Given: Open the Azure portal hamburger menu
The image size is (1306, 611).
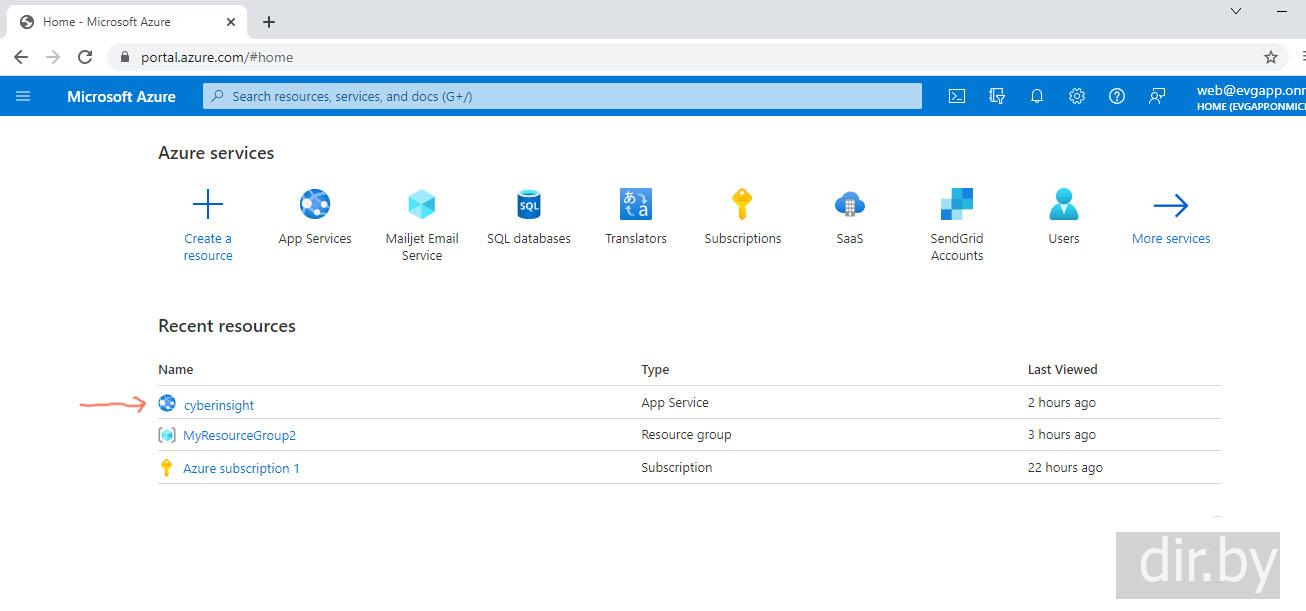Looking at the screenshot, I should 23,96.
